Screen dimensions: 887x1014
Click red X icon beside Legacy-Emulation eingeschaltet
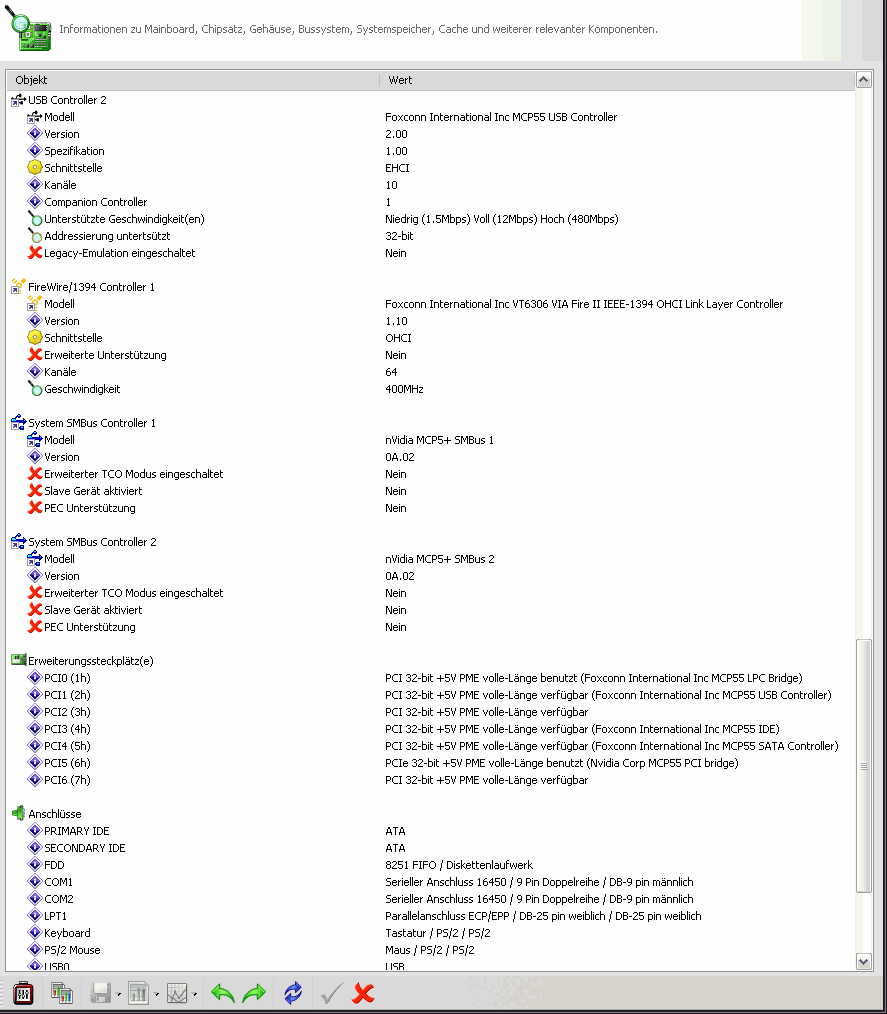coord(35,252)
